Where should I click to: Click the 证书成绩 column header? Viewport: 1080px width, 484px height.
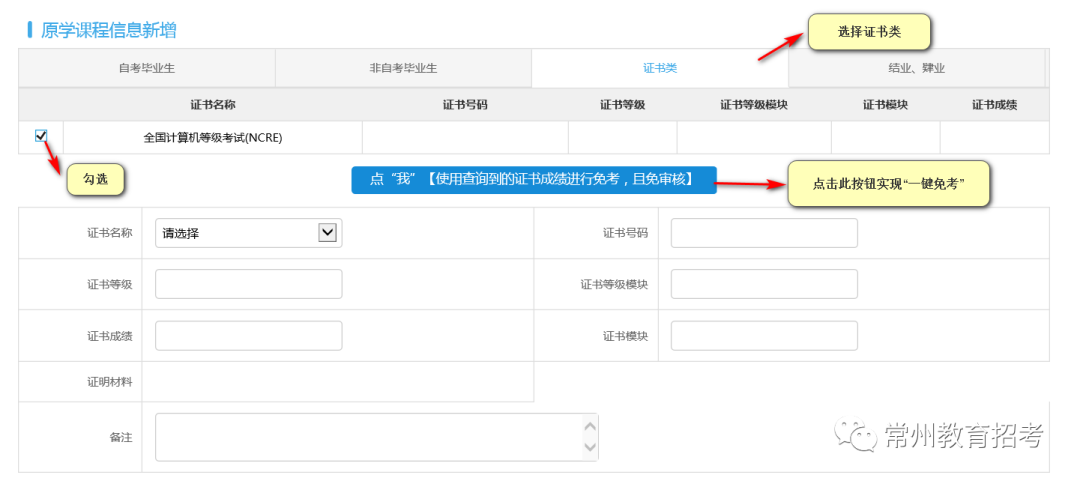point(995,105)
